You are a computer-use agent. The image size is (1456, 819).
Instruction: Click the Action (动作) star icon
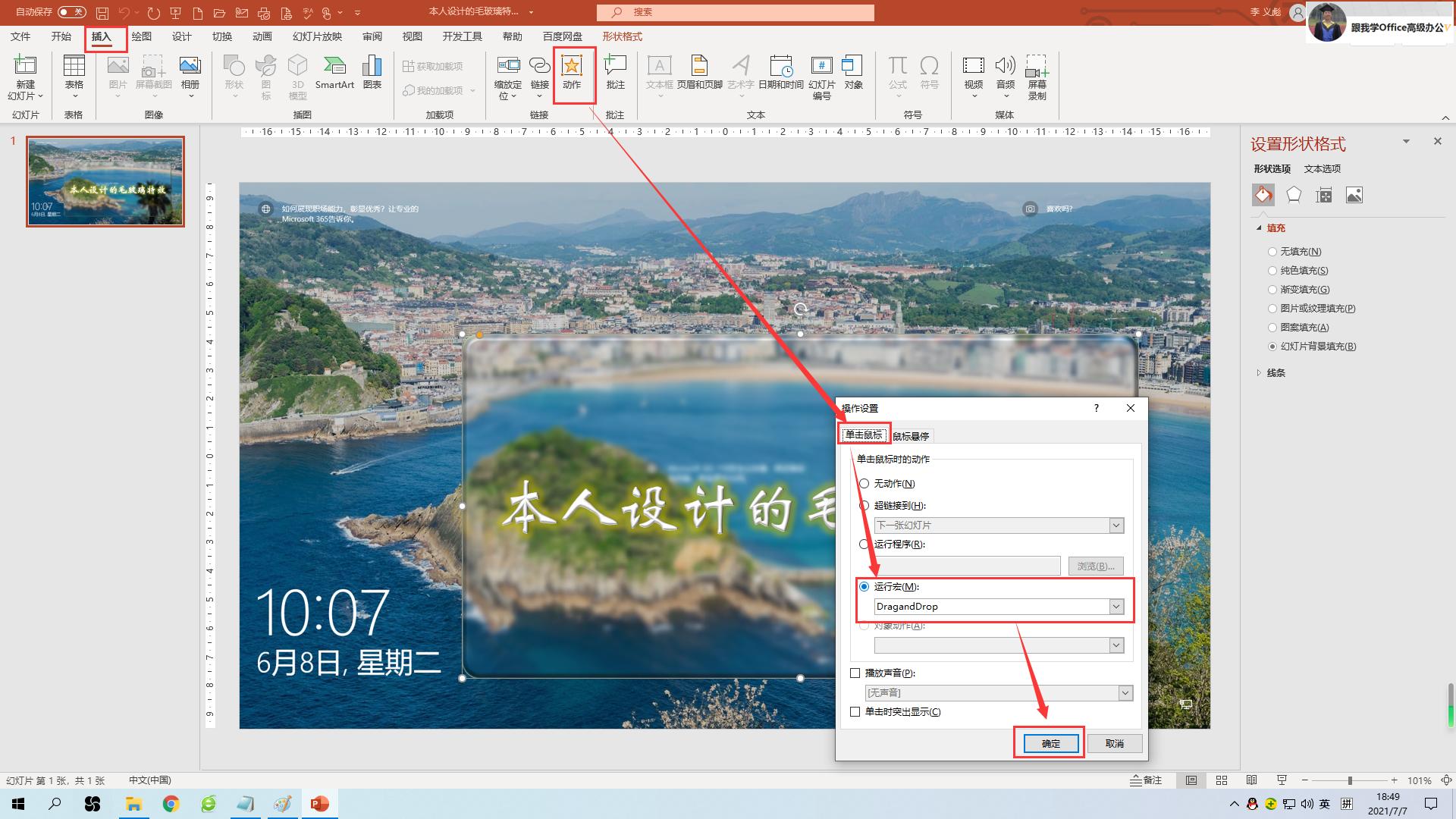point(572,67)
